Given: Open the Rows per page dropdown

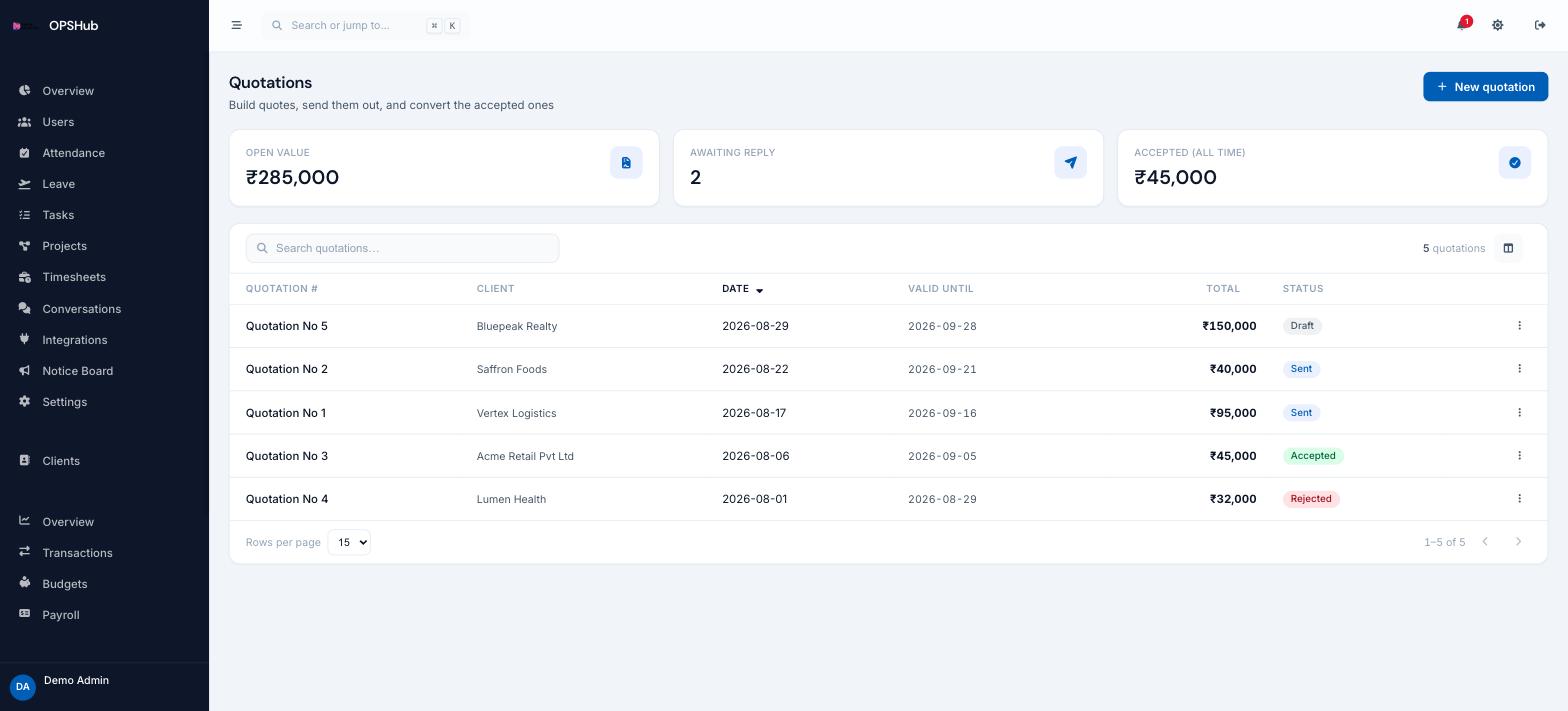Looking at the screenshot, I should tap(349, 542).
